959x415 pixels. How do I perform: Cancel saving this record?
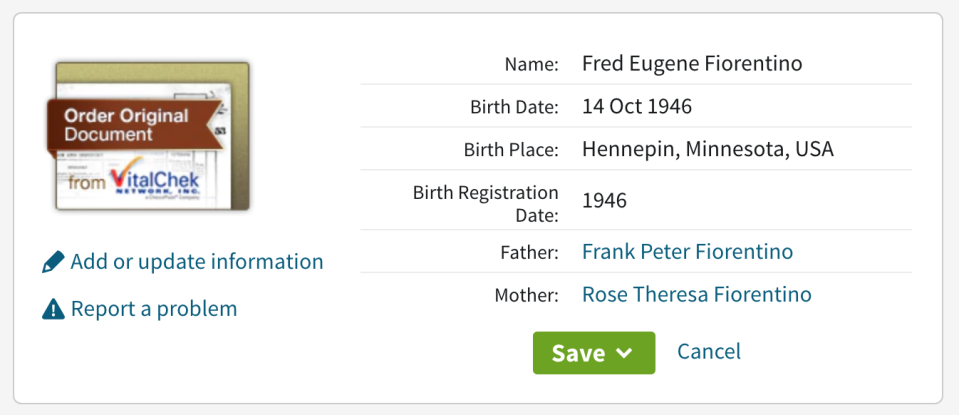[709, 351]
